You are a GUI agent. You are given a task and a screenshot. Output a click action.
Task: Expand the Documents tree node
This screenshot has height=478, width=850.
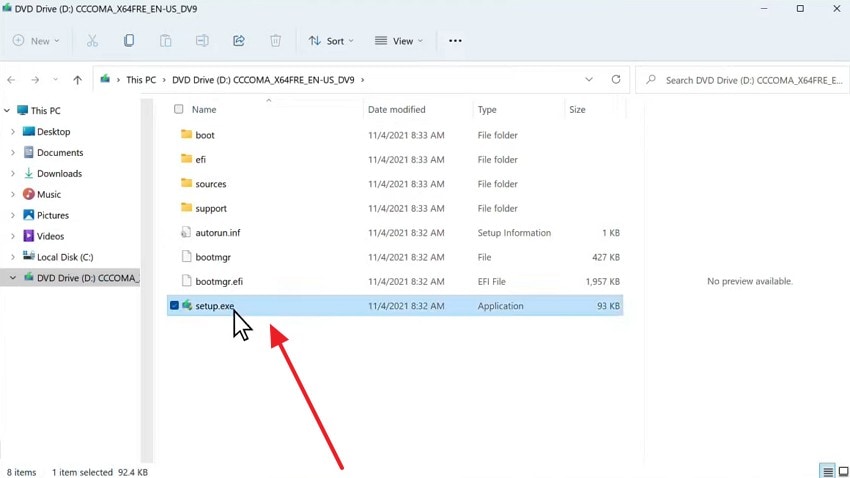(13, 153)
